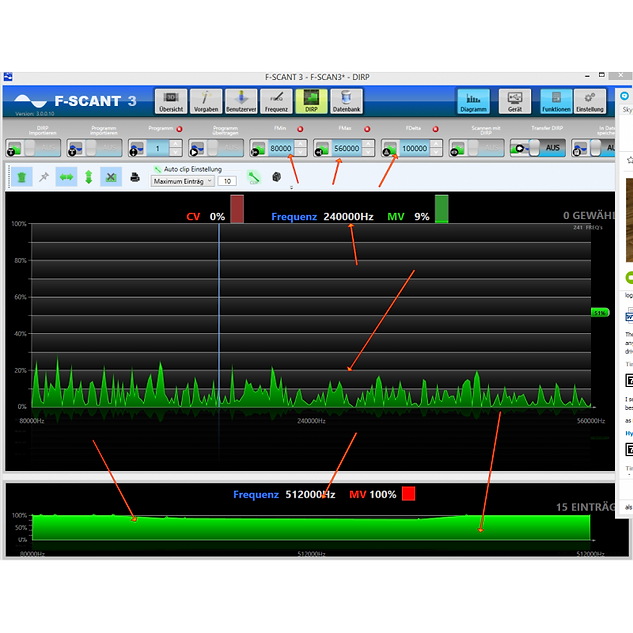Click the FDelta field showing 100000
Image resolution: width=633 pixels, height=633 pixels.
pyautogui.click(x=415, y=148)
